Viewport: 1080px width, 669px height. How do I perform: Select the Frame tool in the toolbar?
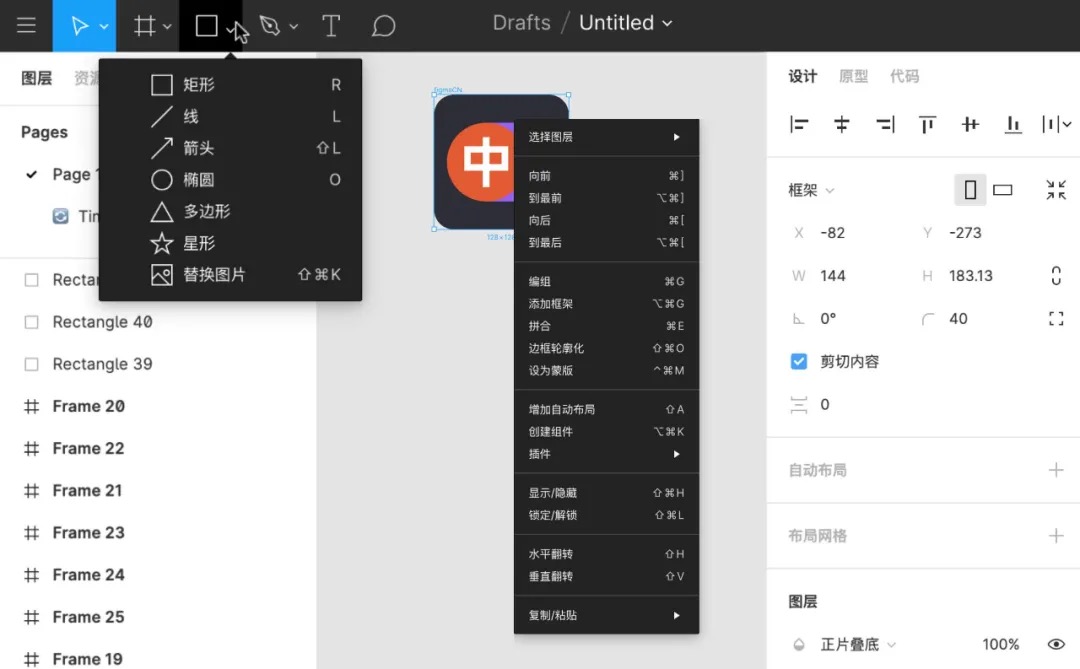143,25
